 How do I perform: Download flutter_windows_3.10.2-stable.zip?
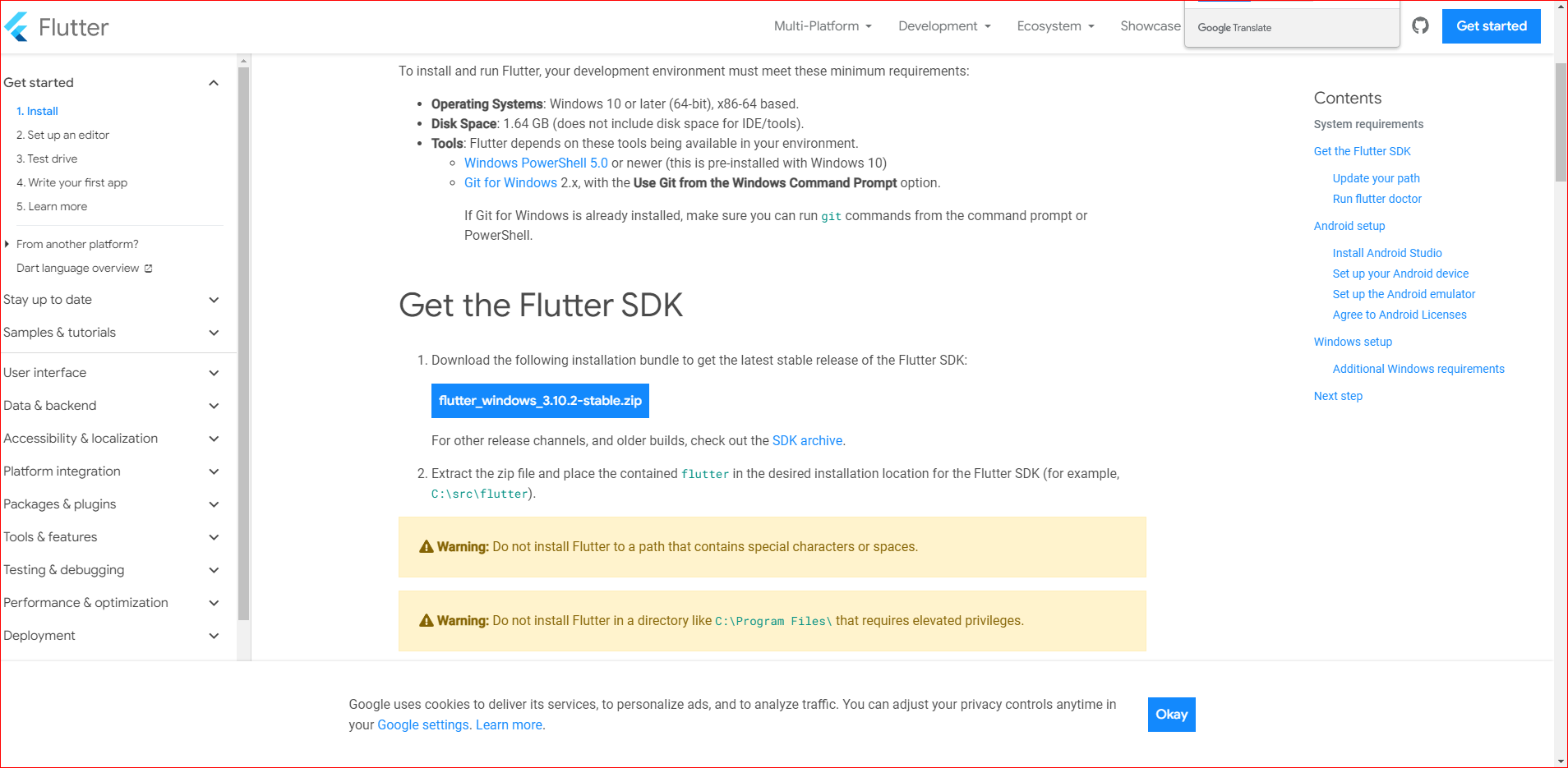[x=540, y=401]
